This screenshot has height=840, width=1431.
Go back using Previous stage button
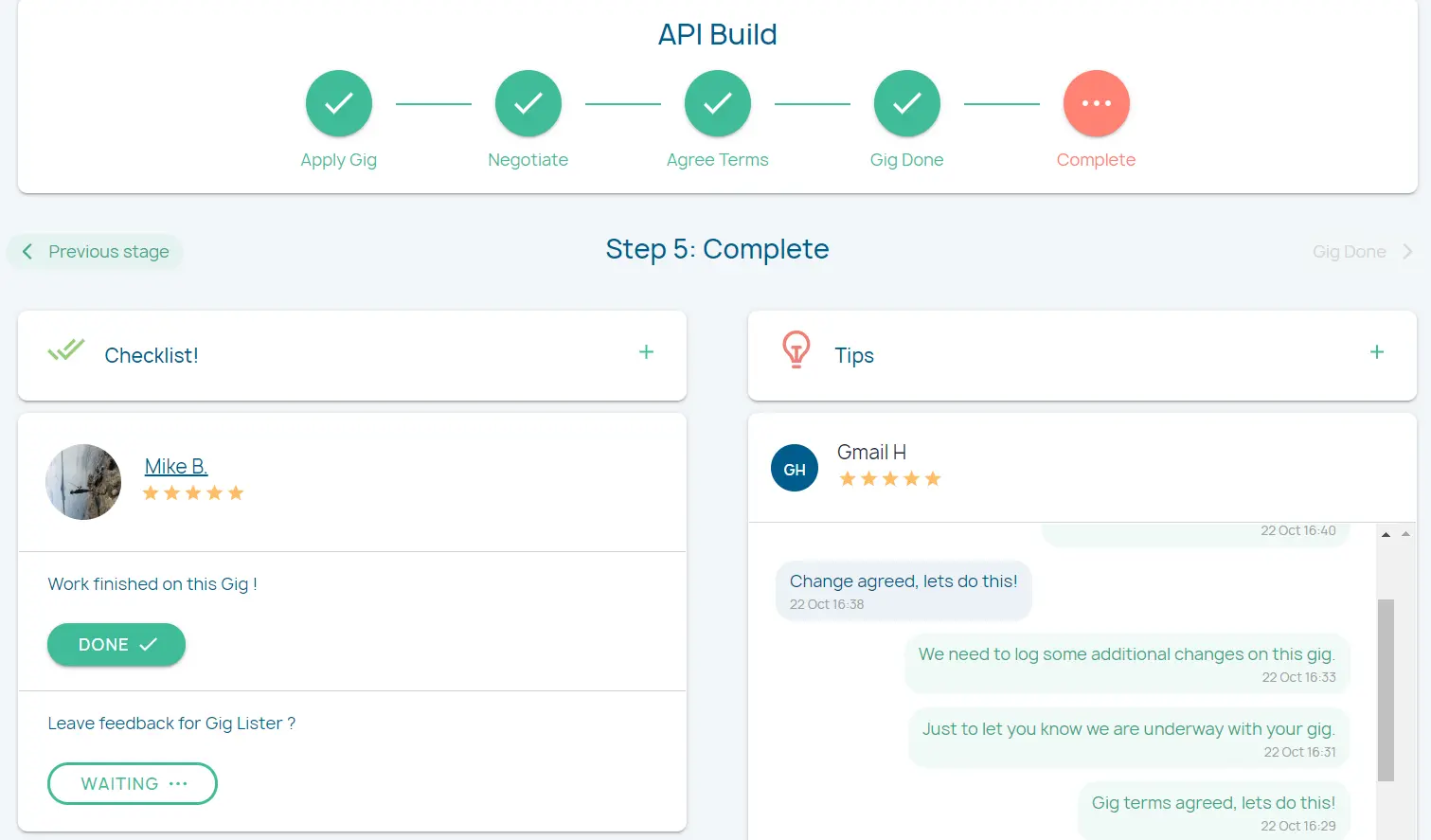(95, 252)
